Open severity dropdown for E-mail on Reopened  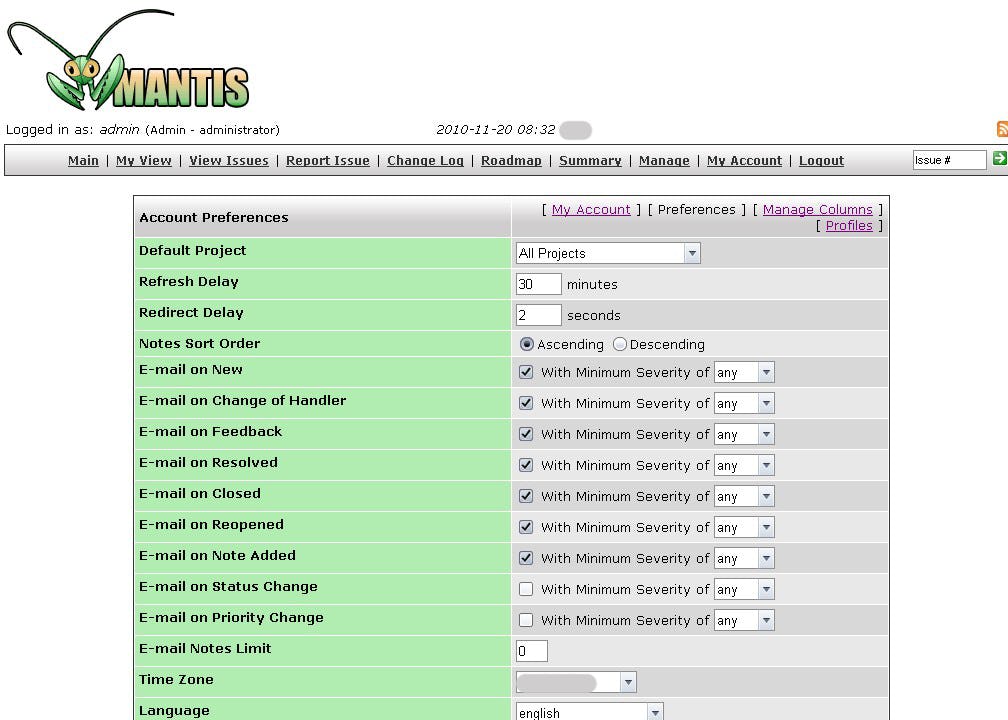pyautogui.click(x=744, y=527)
